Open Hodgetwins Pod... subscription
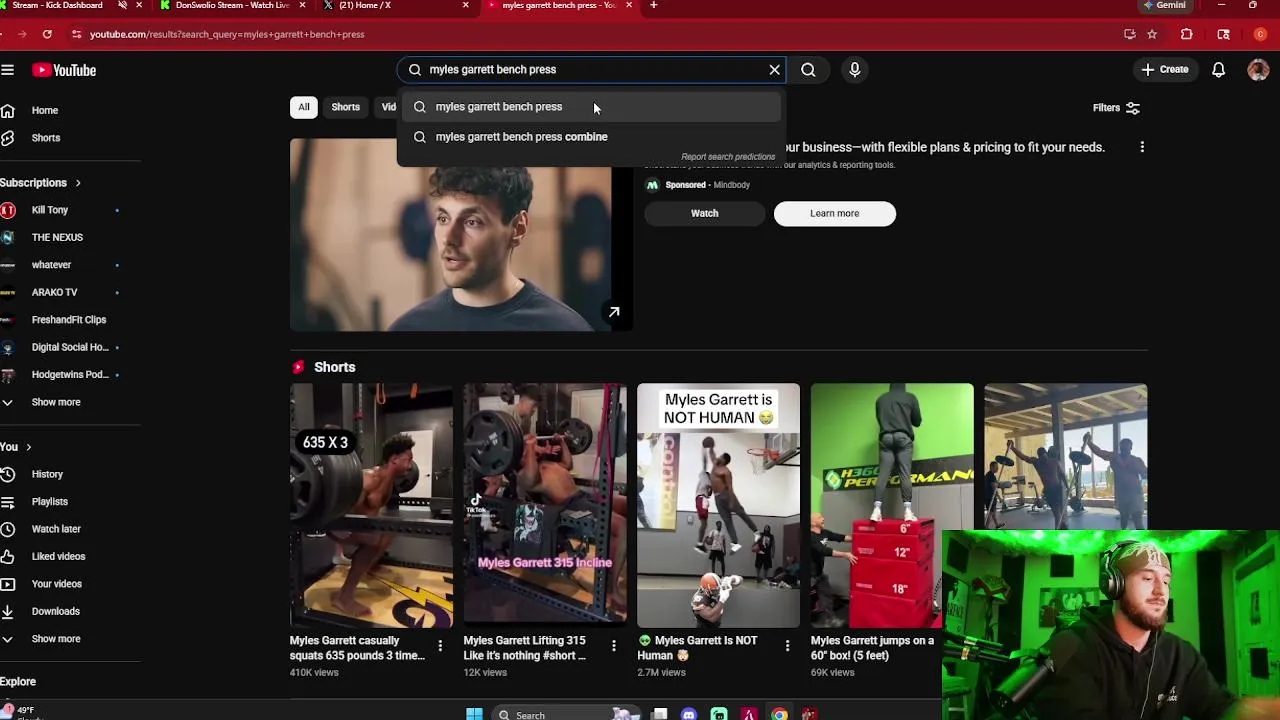This screenshot has height=720, width=1280. [70, 375]
